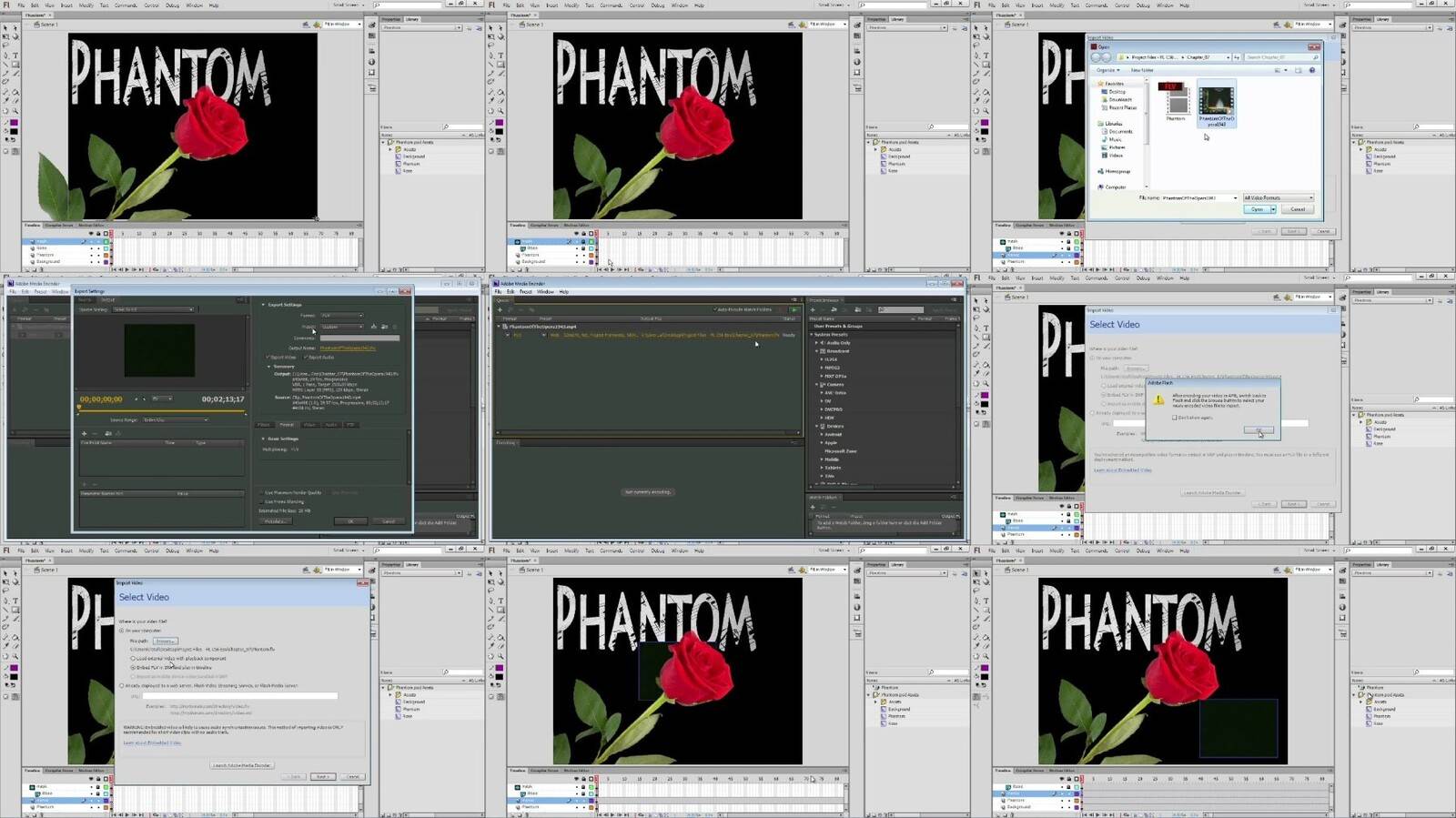The image size is (1456, 818).
Task: Expand the Camera group in Preset Browser
Action: [x=817, y=384]
